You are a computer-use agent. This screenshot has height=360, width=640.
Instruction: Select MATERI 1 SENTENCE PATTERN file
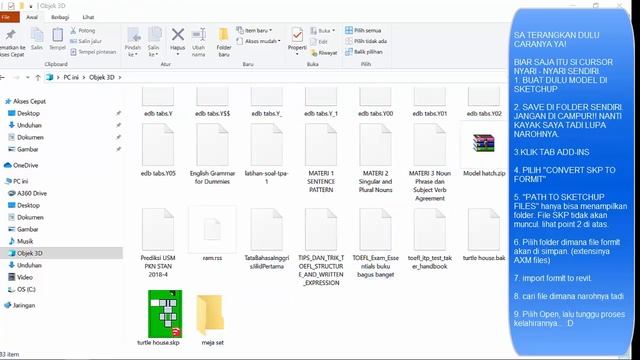point(321,158)
